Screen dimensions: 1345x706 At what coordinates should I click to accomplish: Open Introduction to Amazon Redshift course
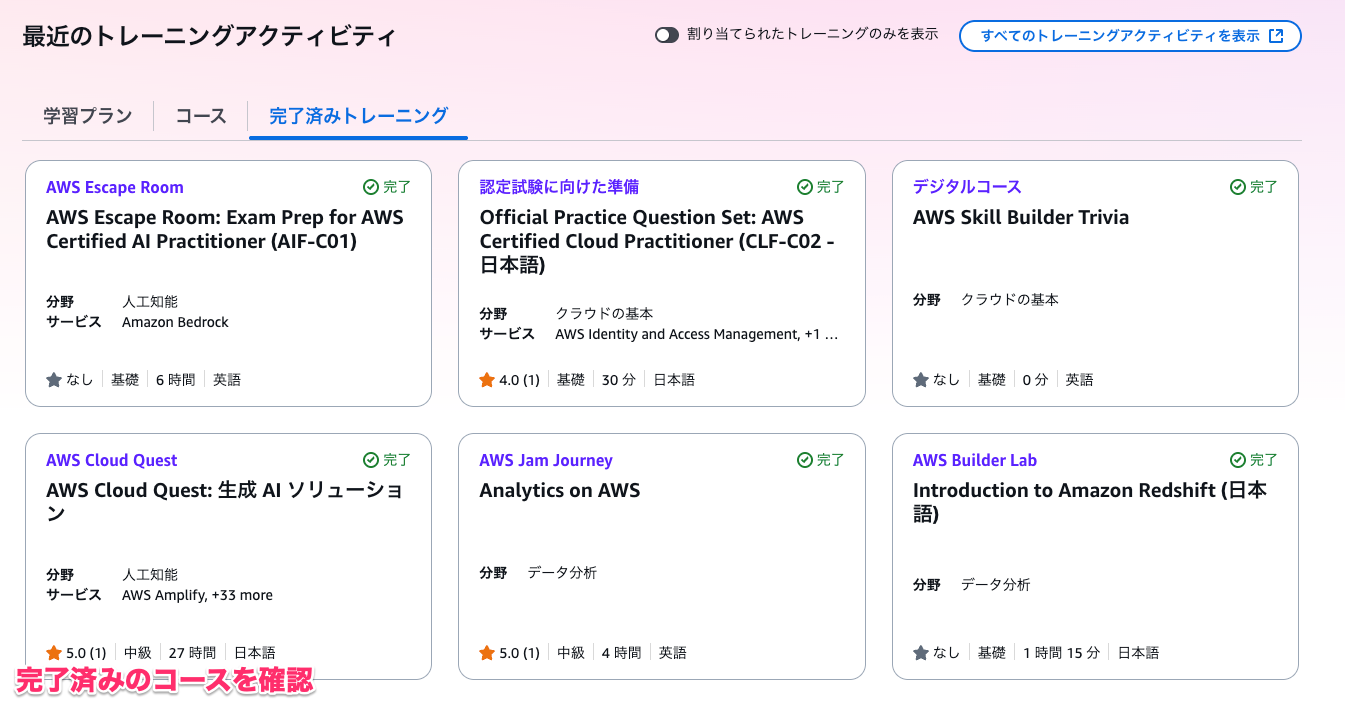[x=1090, y=502]
